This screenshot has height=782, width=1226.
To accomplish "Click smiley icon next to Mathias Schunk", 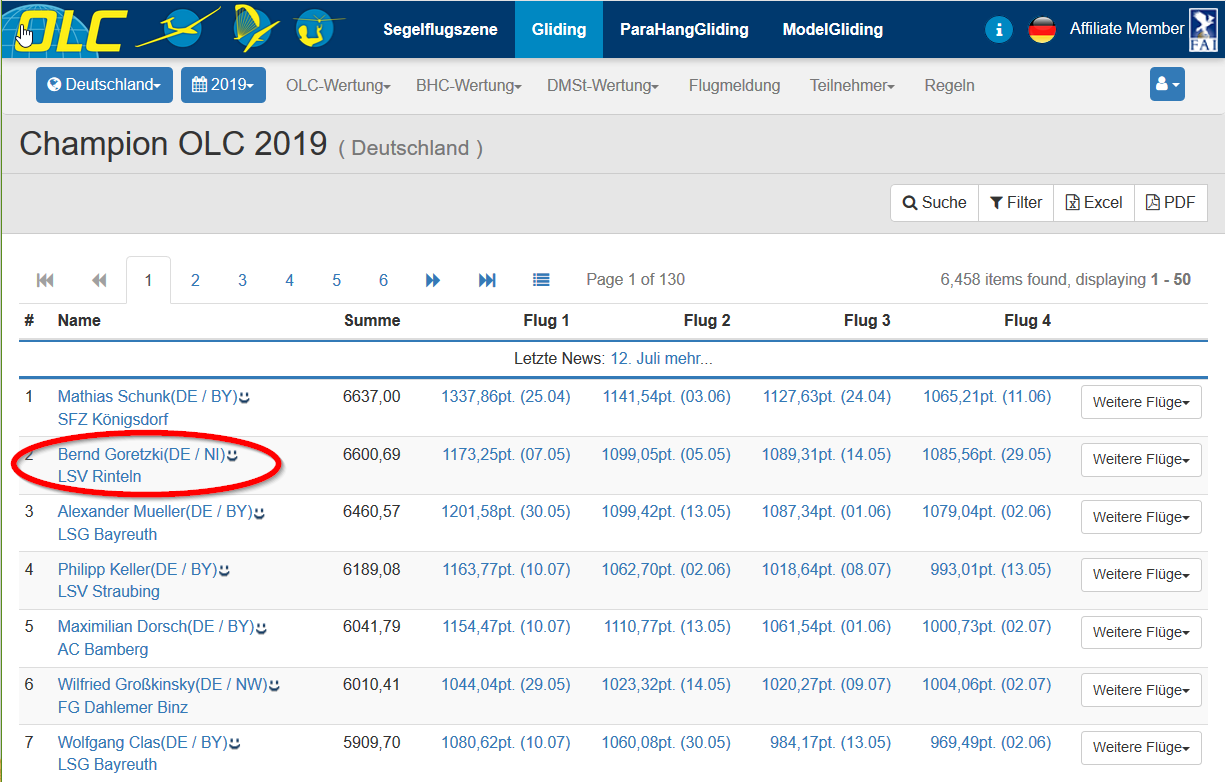I will pyautogui.click(x=244, y=397).
